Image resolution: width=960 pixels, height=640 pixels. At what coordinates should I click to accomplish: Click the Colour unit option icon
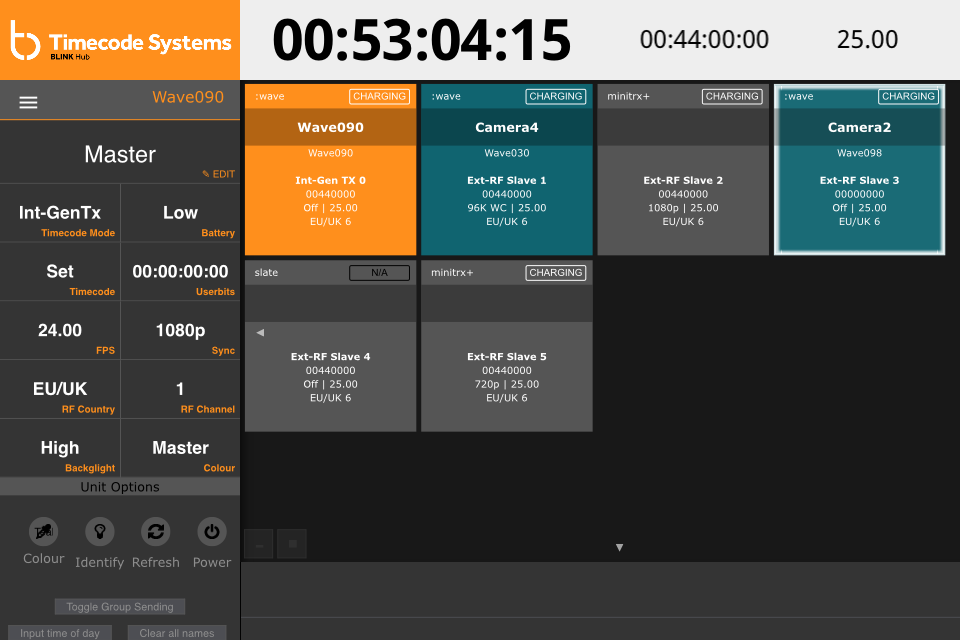[43, 532]
